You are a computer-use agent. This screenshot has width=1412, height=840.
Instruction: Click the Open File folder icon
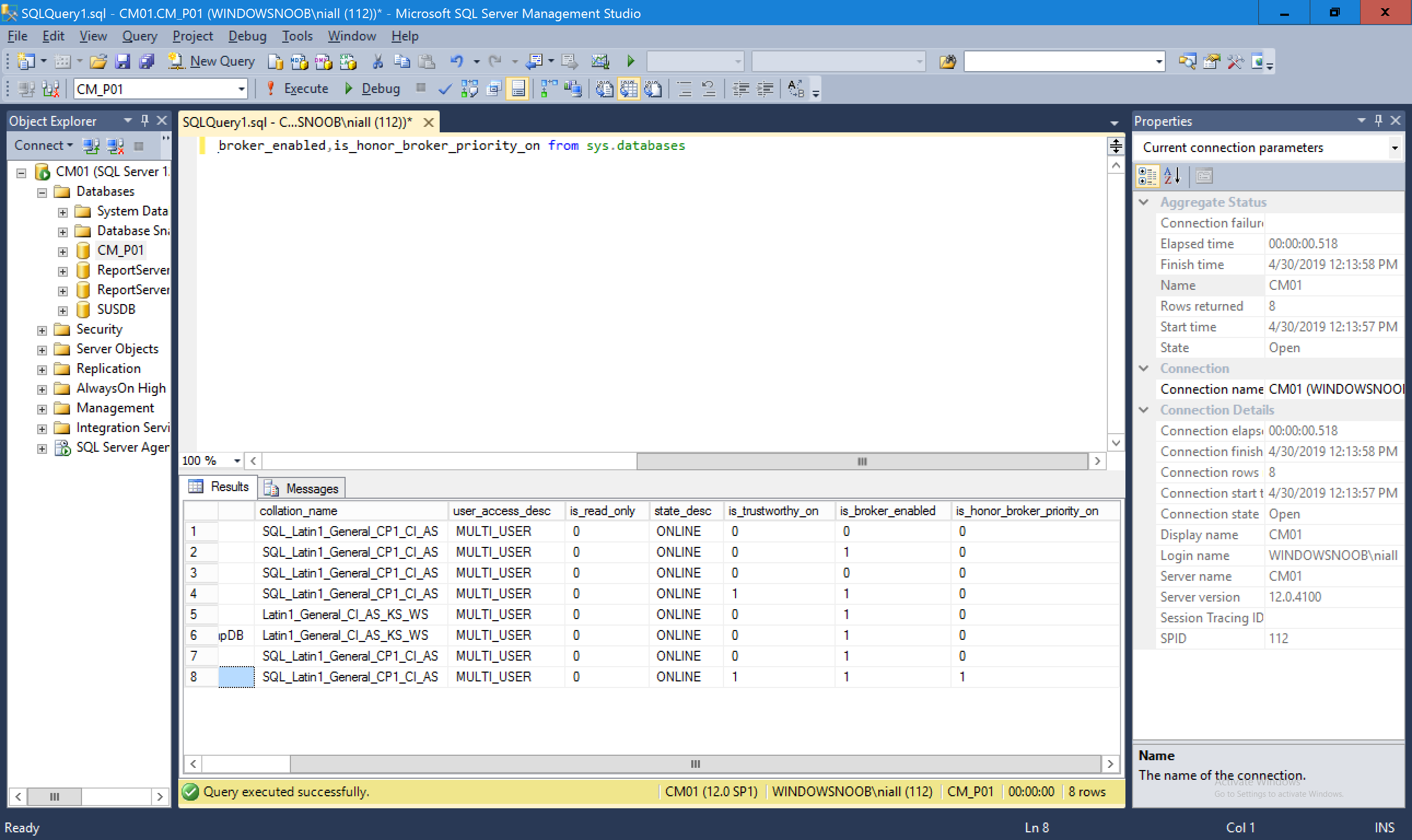[98, 61]
